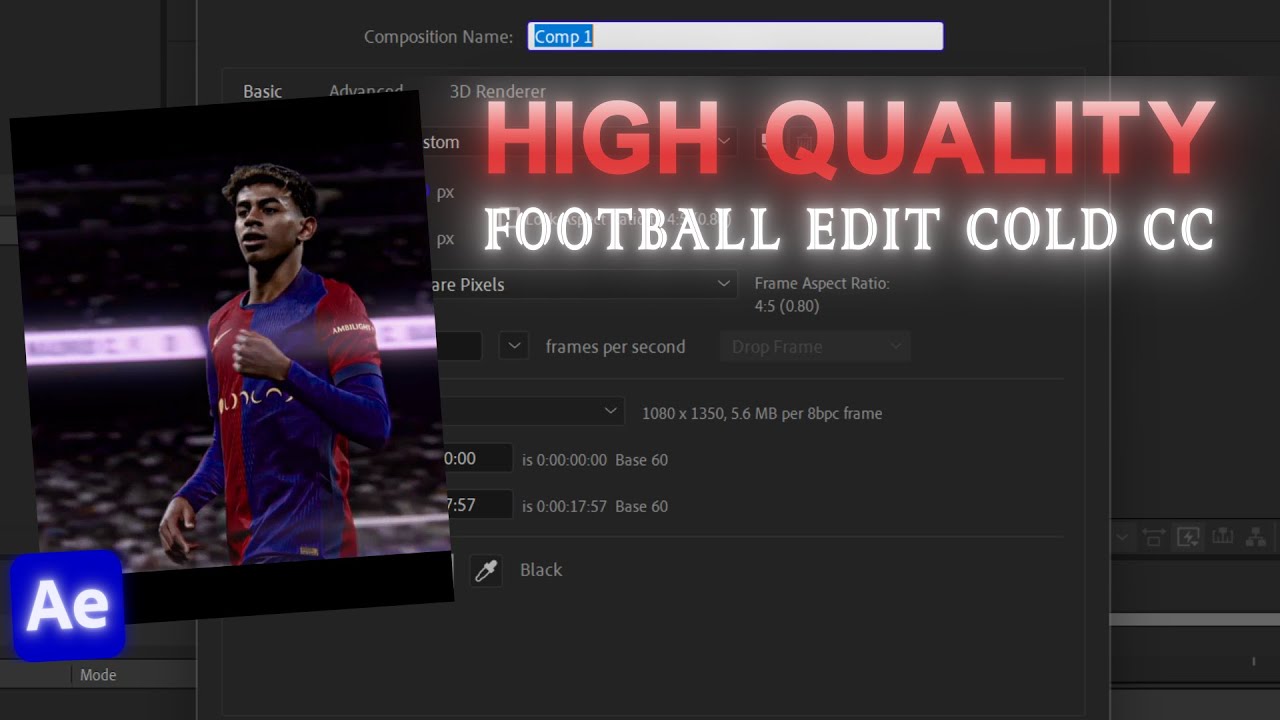Click the eyedropper for background color
Viewport: 1280px width, 720px height.
(x=486, y=570)
